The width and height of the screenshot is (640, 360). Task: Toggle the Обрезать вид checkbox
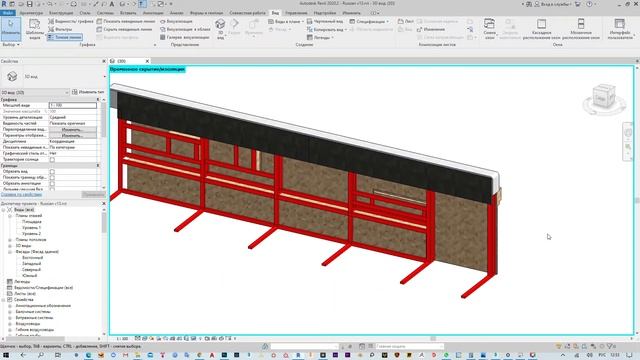tap(52, 172)
